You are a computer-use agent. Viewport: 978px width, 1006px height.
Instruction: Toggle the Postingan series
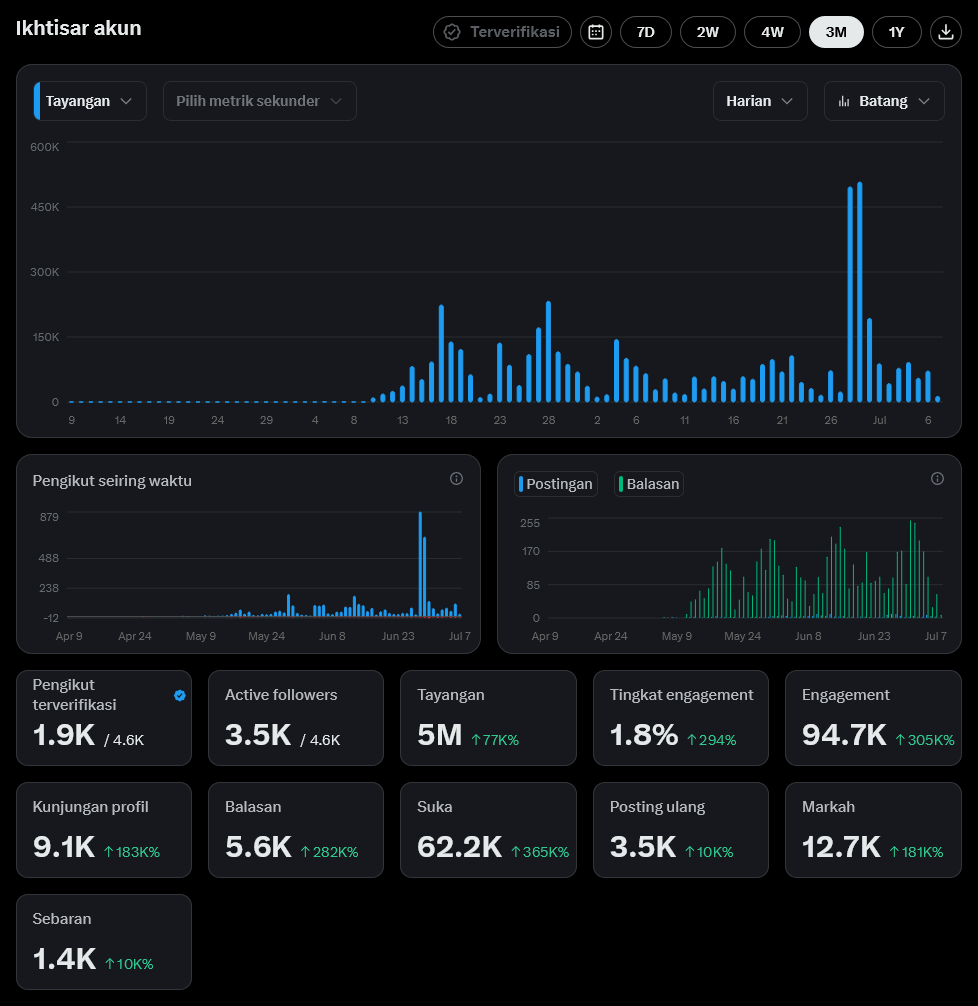[556, 484]
